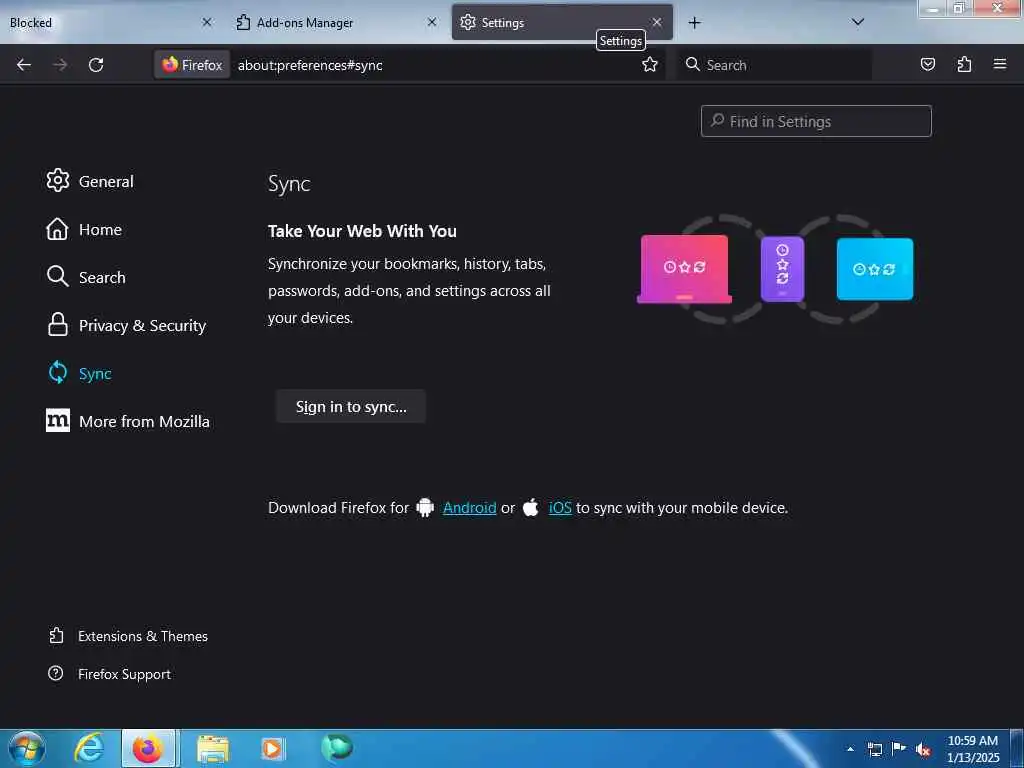Viewport: 1024px width, 768px height.
Task: Click the General gear icon
Action: [x=57, y=180]
